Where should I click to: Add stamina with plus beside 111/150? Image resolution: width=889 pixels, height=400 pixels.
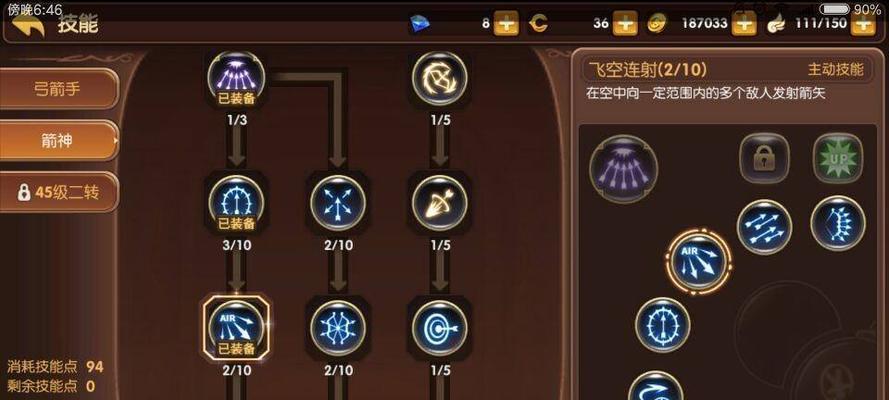[x=863, y=24]
